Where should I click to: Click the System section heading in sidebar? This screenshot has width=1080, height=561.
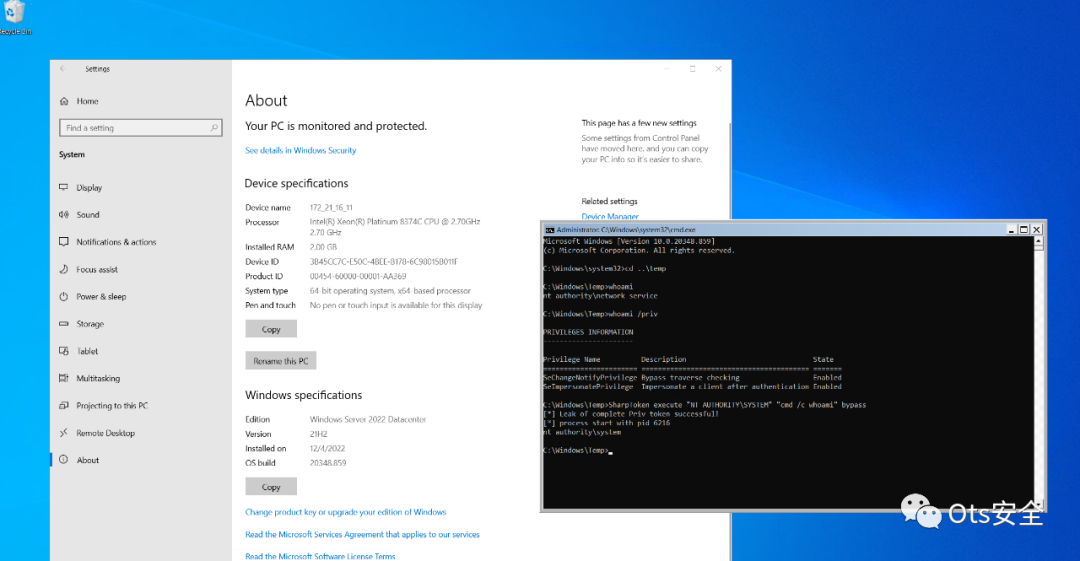pos(72,154)
